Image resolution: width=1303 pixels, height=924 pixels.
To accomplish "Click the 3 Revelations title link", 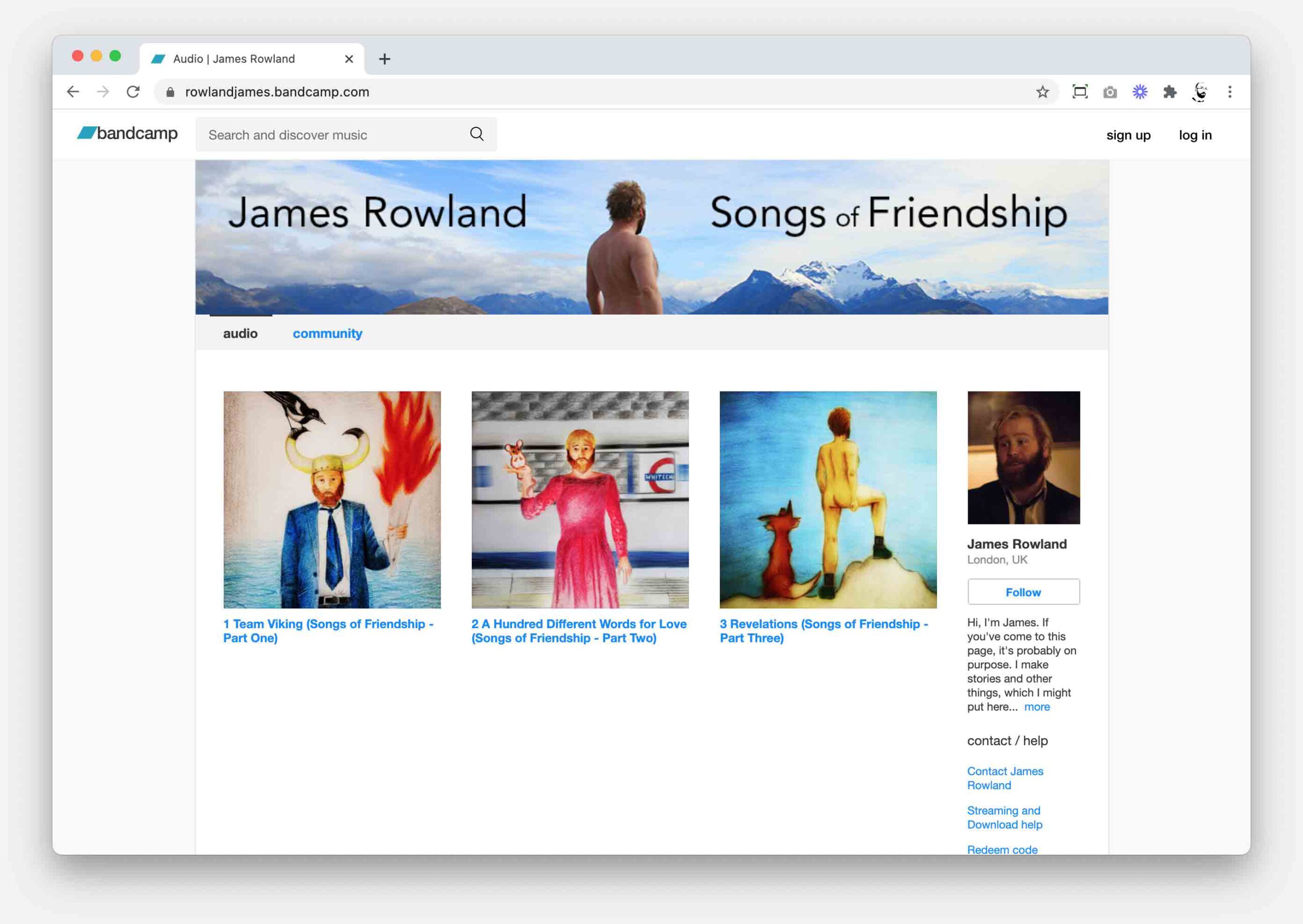I will click(824, 631).
